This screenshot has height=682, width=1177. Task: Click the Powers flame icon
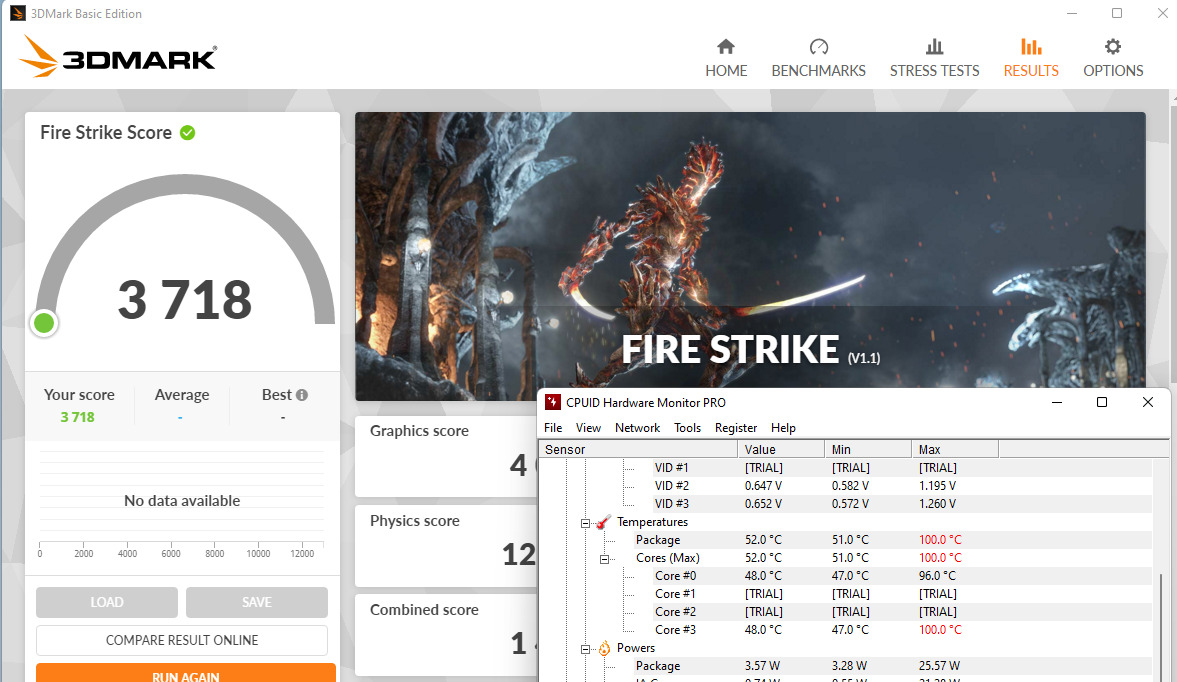click(x=604, y=647)
